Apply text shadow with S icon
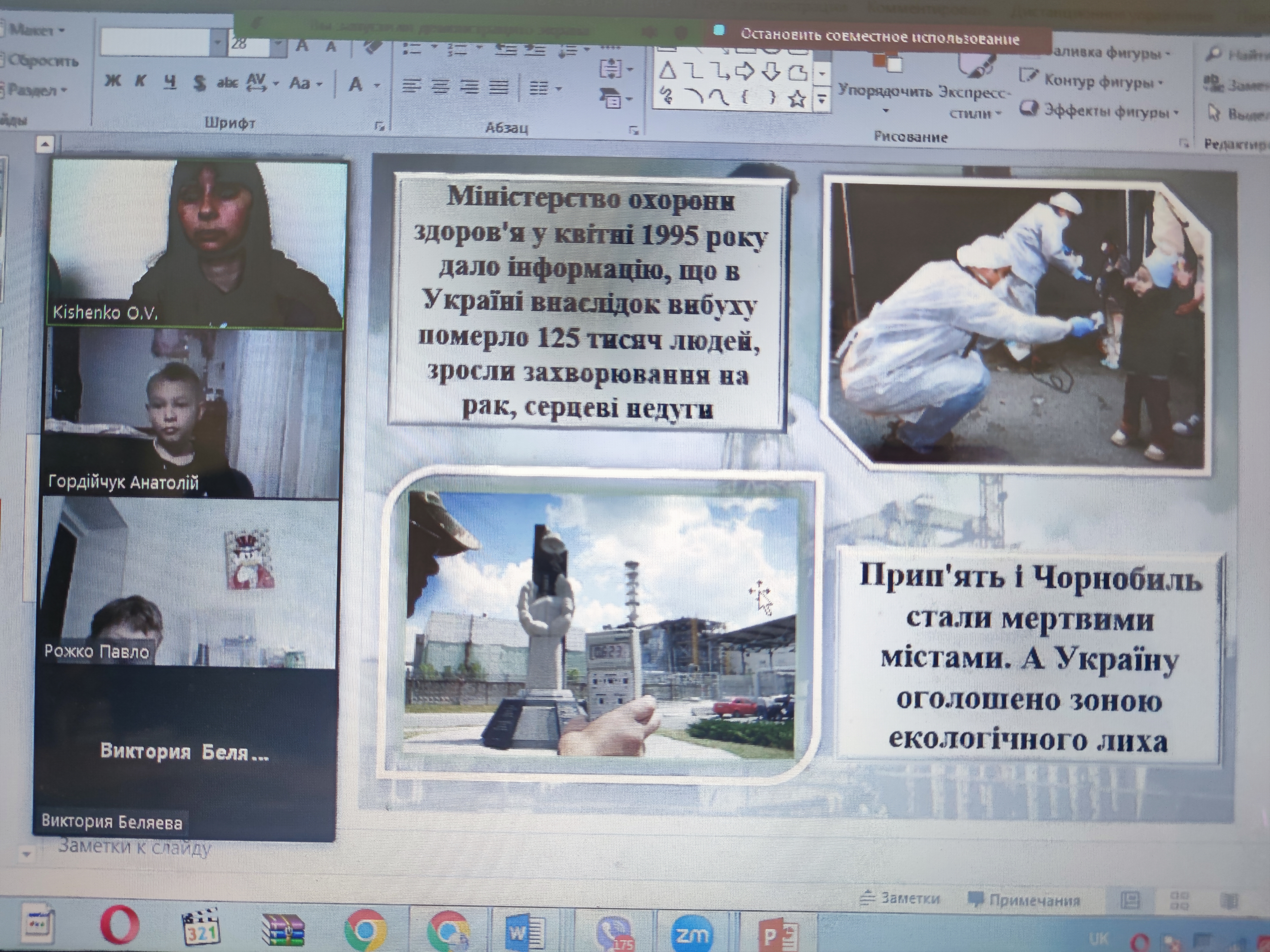 point(199,83)
